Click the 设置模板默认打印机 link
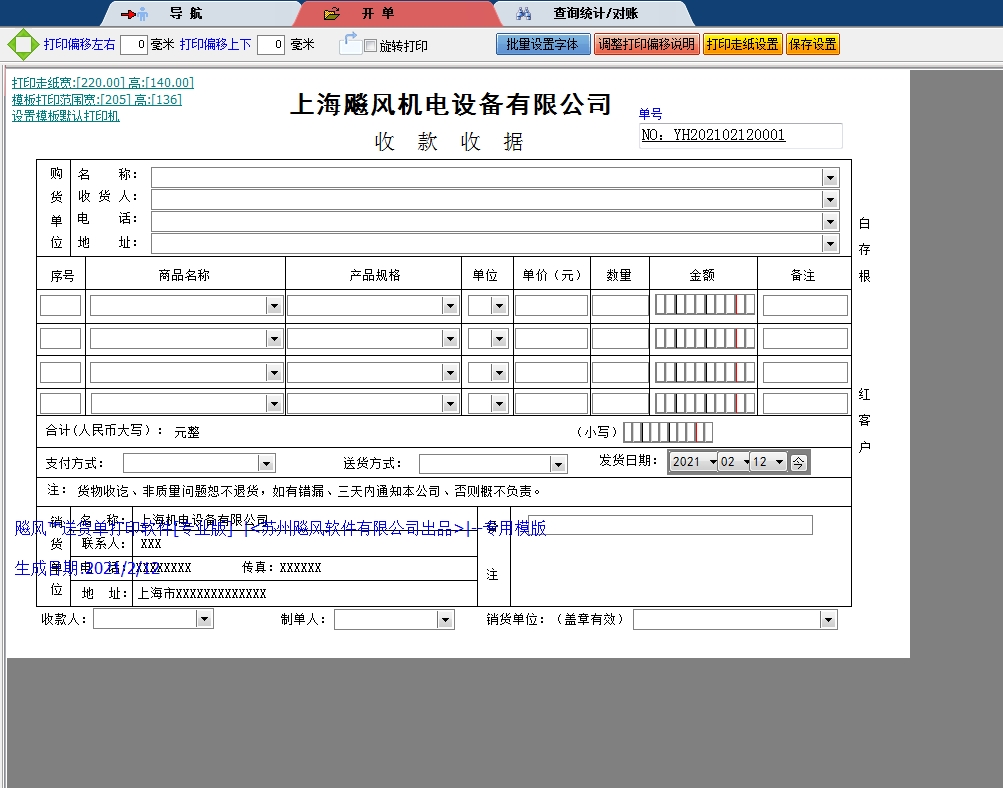This screenshot has height=788, width=1003. 65,116
